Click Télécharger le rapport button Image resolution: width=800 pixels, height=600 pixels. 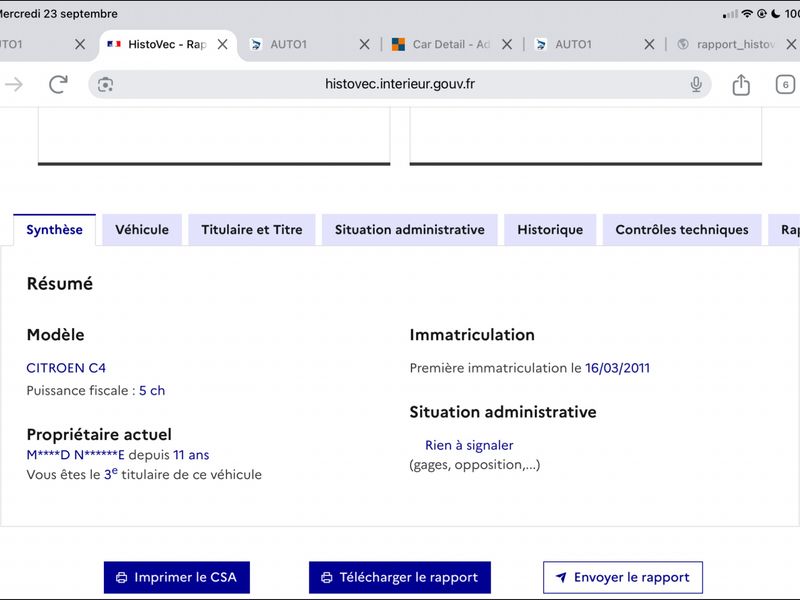(399, 578)
